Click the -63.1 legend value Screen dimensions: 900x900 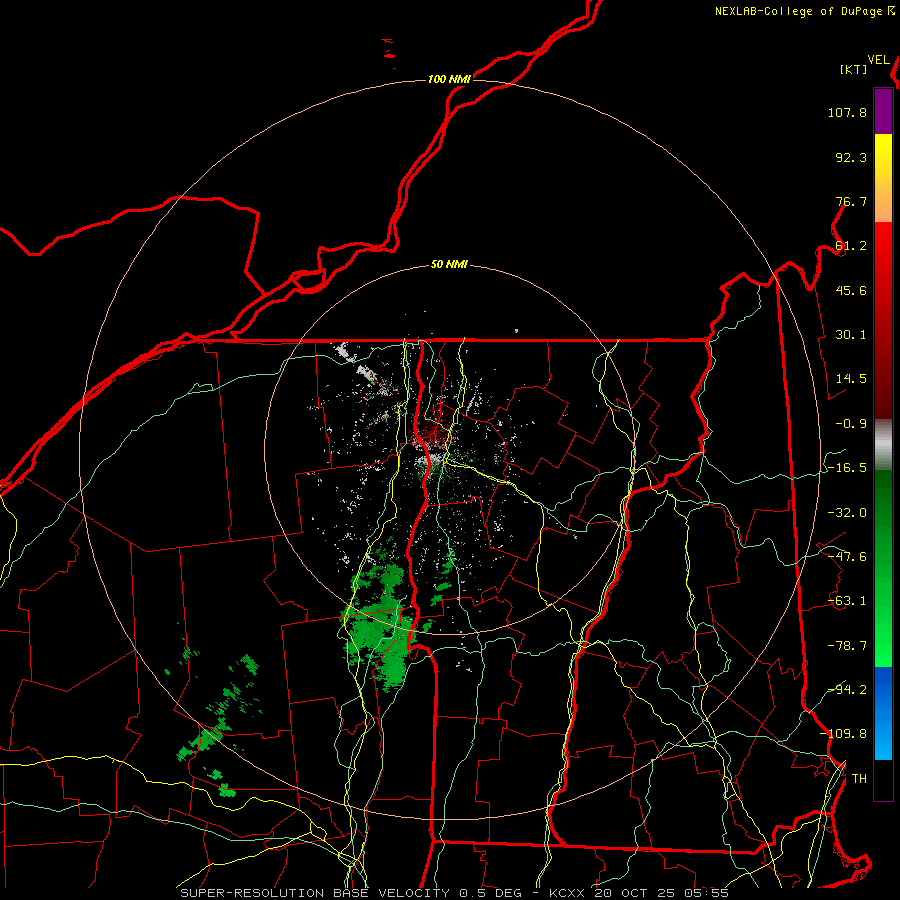tap(847, 601)
